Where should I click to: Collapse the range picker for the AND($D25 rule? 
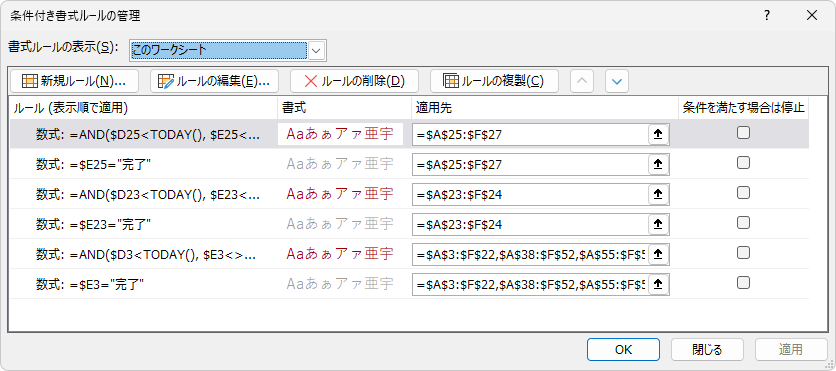point(658,135)
